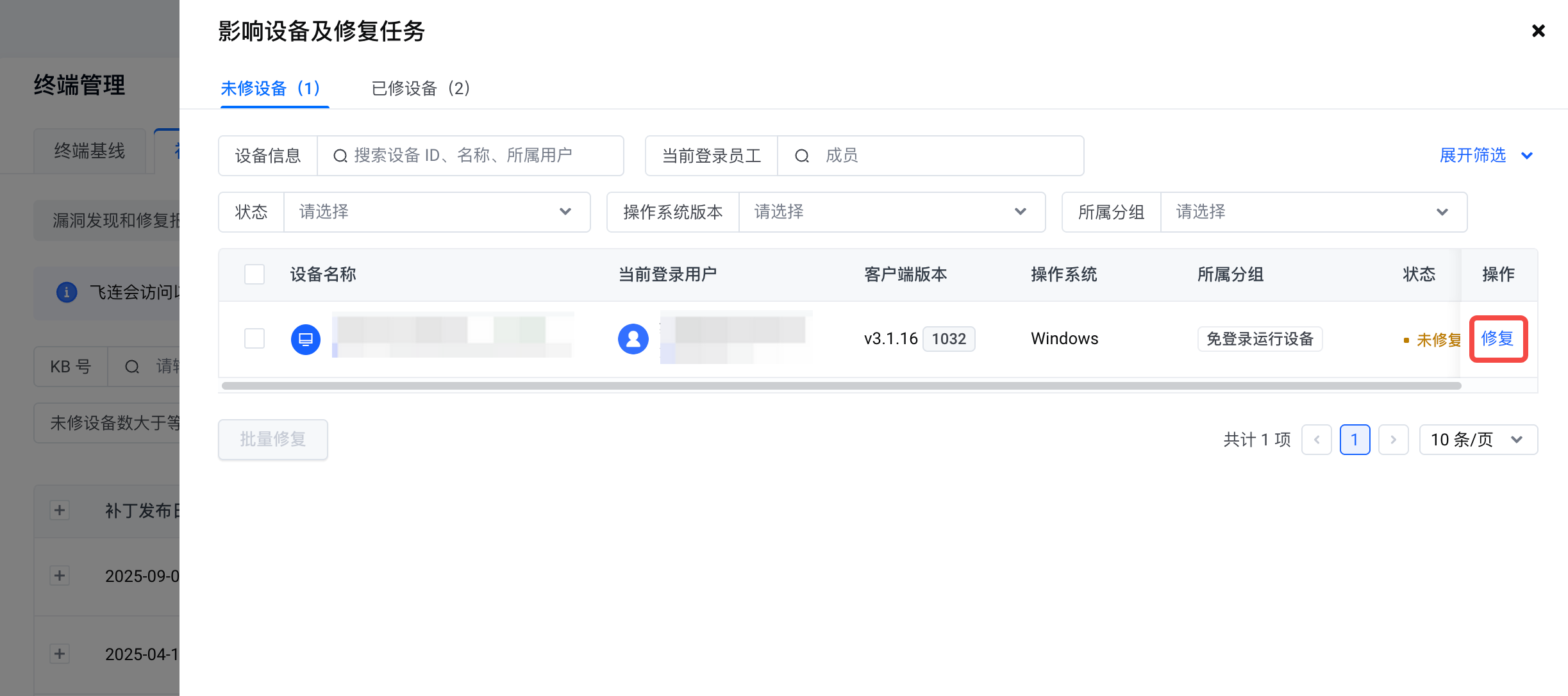Go to the previous page arrow
This screenshot has height=696, width=1568.
pos(1317,440)
